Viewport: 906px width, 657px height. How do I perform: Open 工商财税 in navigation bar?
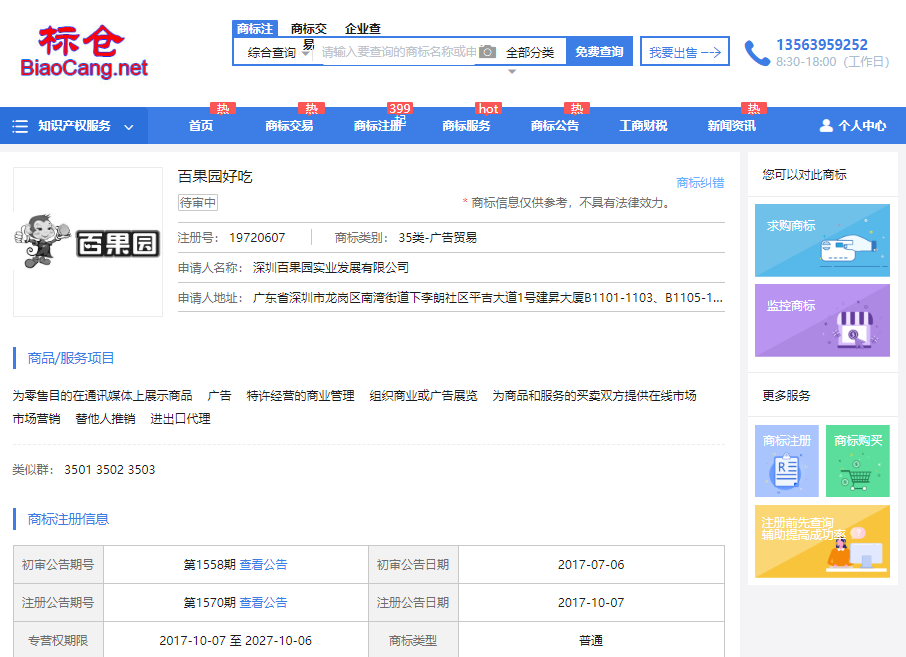pyautogui.click(x=644, y=125)
